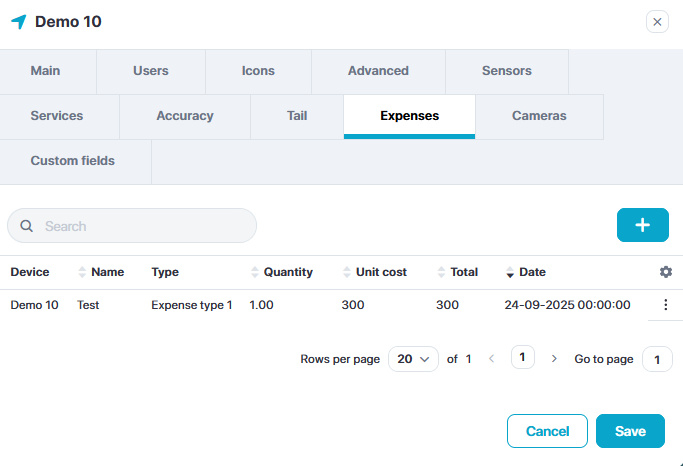Select the Cameras tab

[539, 116]
